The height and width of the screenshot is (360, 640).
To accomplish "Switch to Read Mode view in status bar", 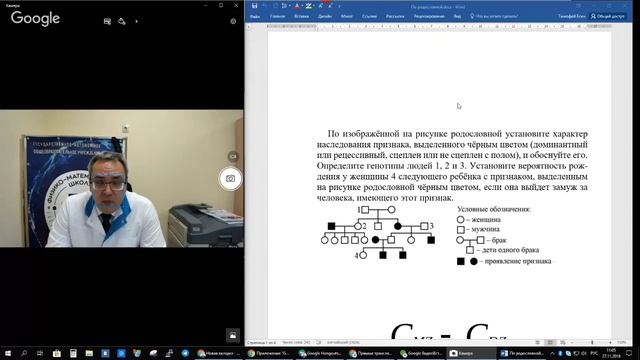I will (x=538, y=342).
